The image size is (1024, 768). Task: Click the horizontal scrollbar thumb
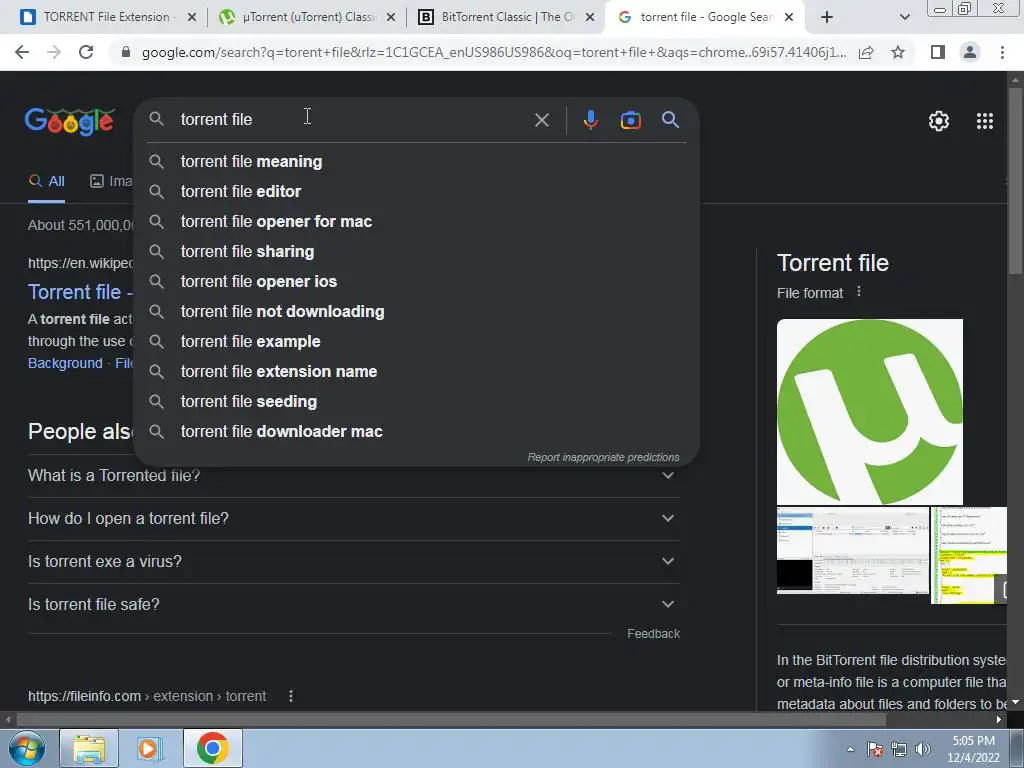coord(451,720)
